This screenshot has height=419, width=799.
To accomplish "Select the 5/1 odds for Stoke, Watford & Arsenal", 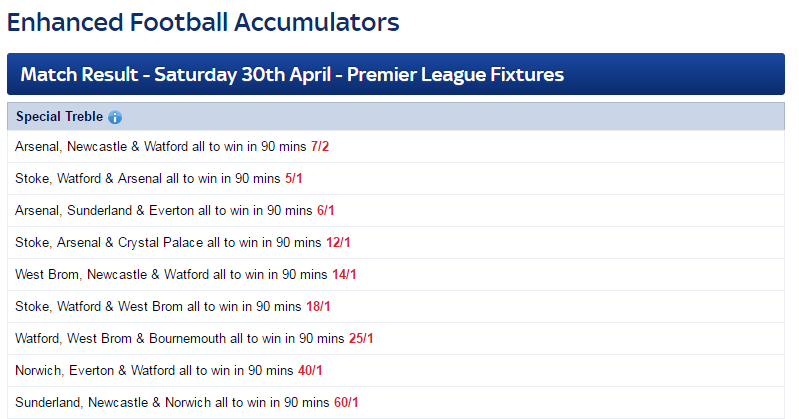I will click(294, 179).
